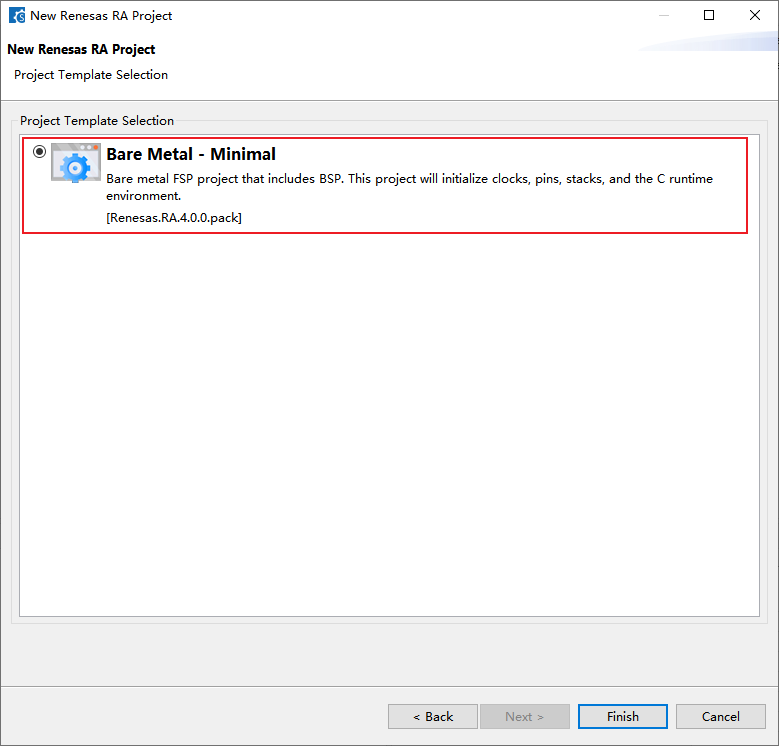Minimize the dialog window
779x746 pixels.
pyautogui.click(x=664, y=15)
